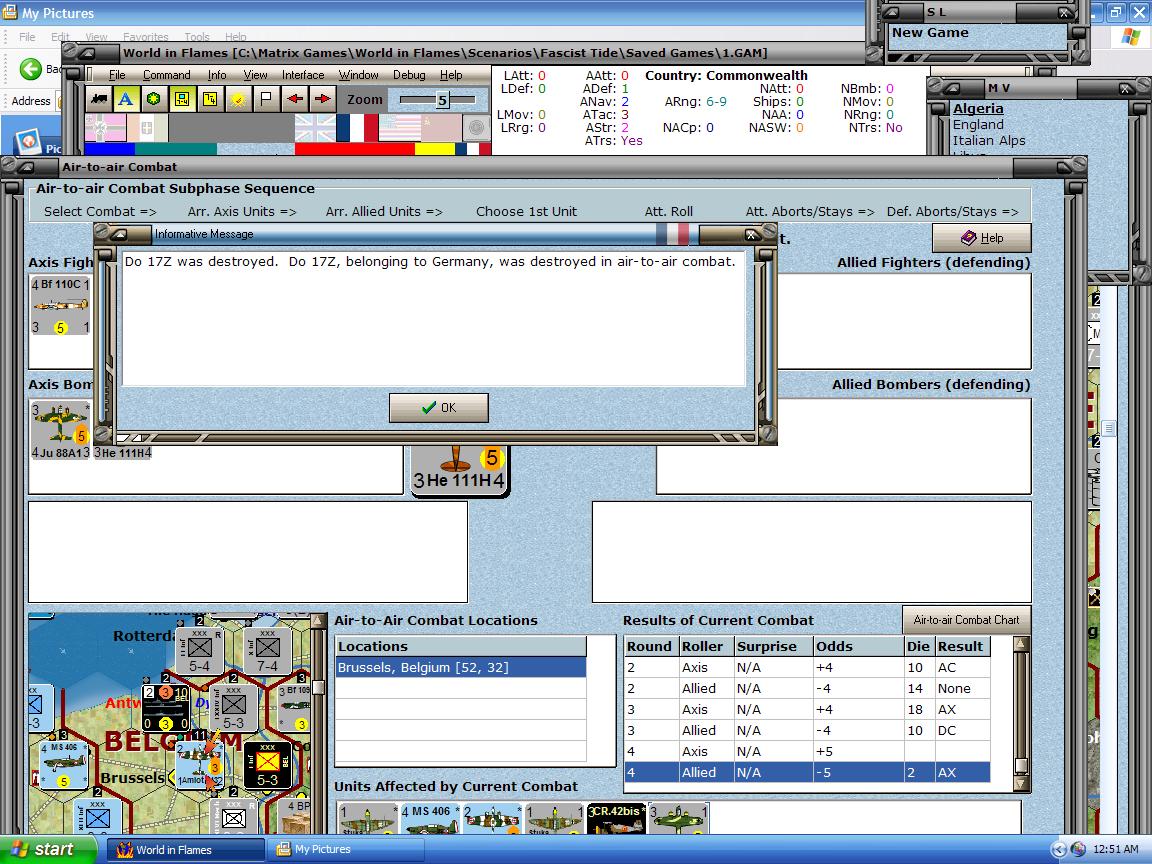1152x864 pixels.
Task: Click the round gray button beside flags
Action: (x=476, y=128)
